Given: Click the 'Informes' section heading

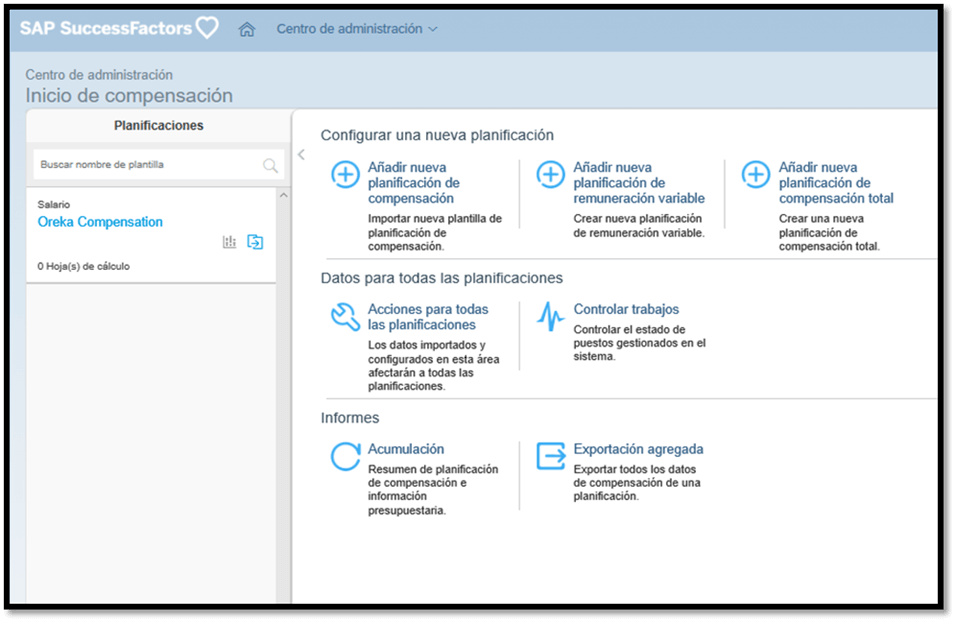Looking at the screenshot, I should (x=350, y=418).
